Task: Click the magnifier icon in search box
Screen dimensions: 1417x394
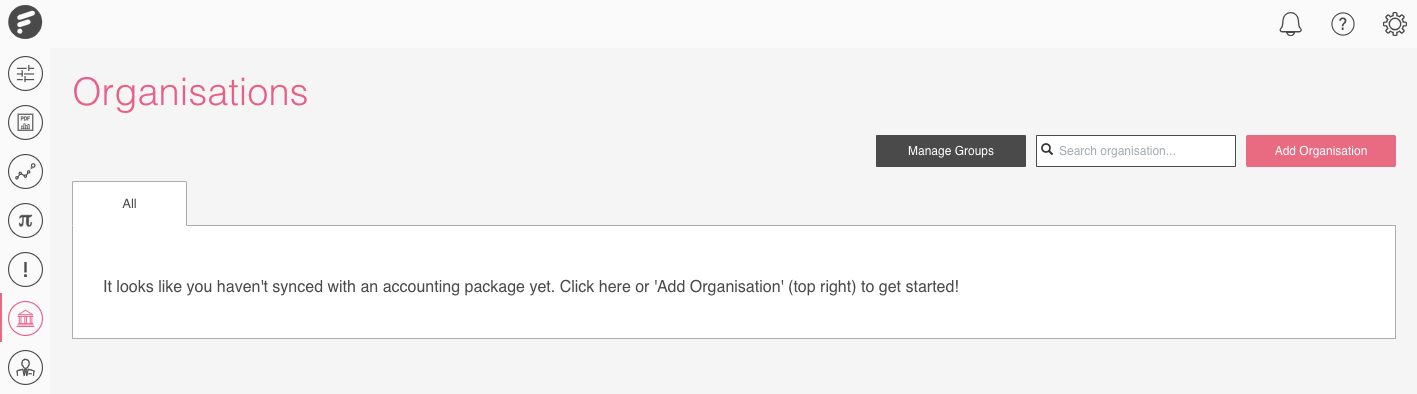Action: click(x=1047, y=150)
